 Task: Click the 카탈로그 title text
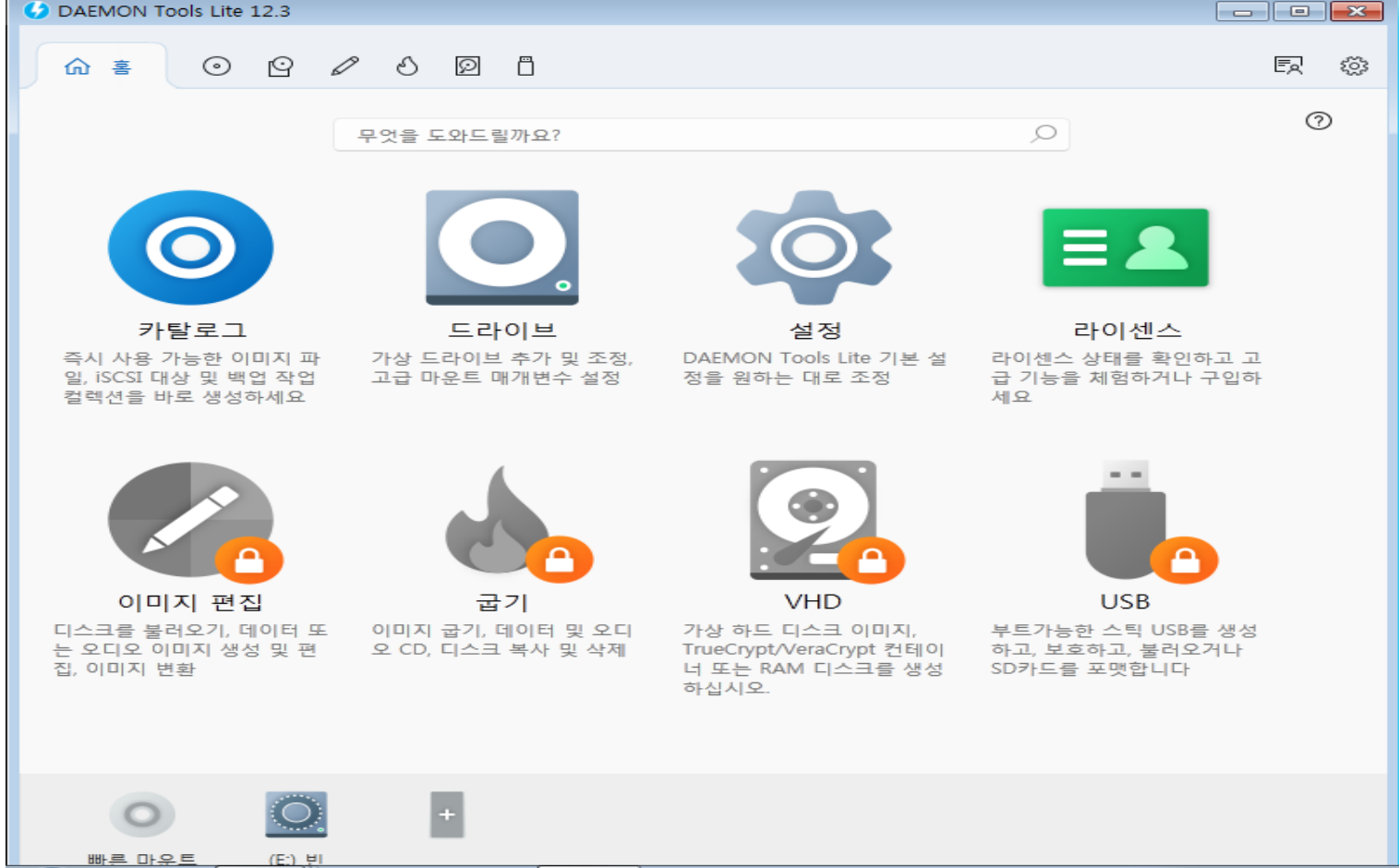pos(192,331)
